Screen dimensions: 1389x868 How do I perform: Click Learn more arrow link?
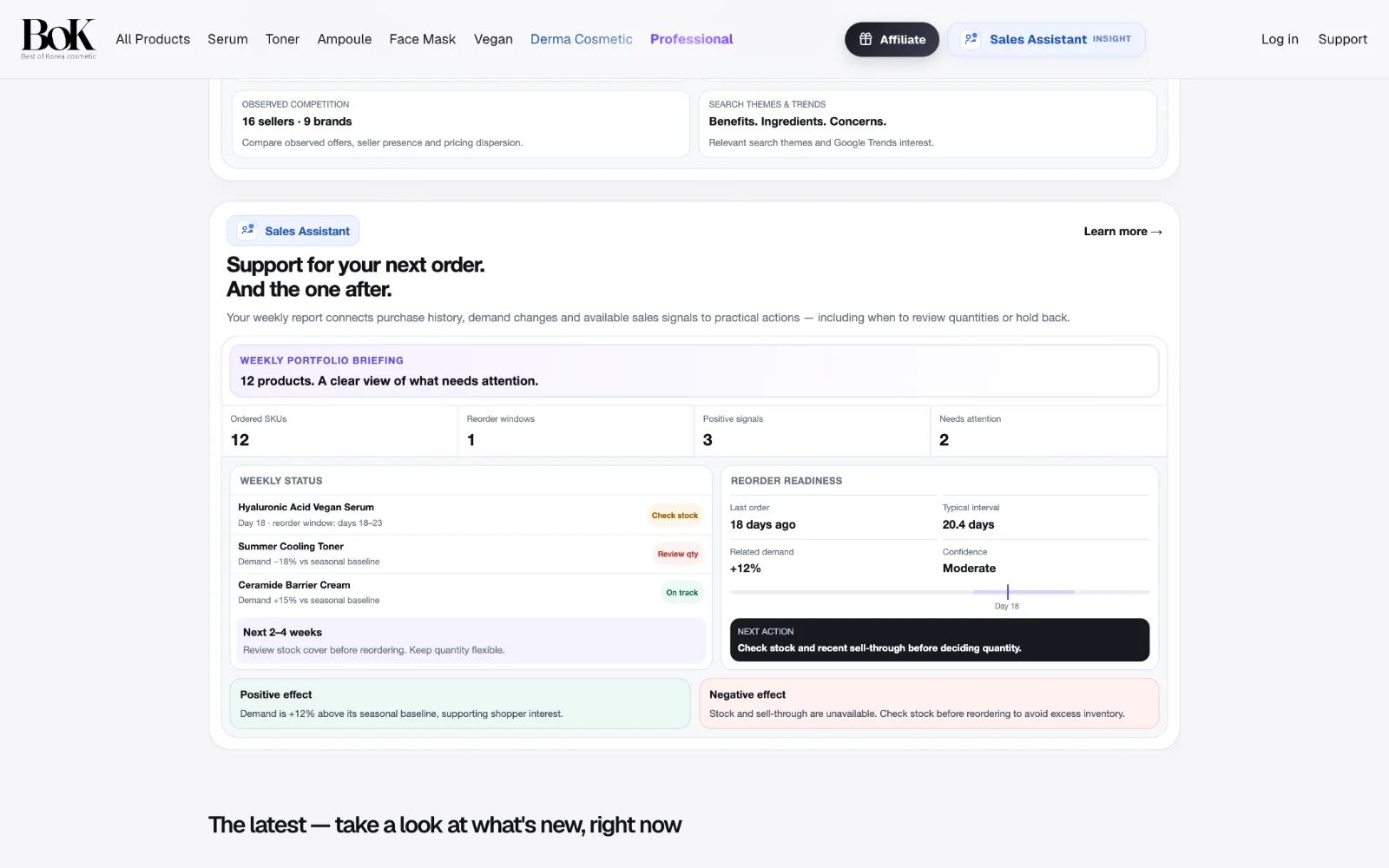[x=1122, y=231]
